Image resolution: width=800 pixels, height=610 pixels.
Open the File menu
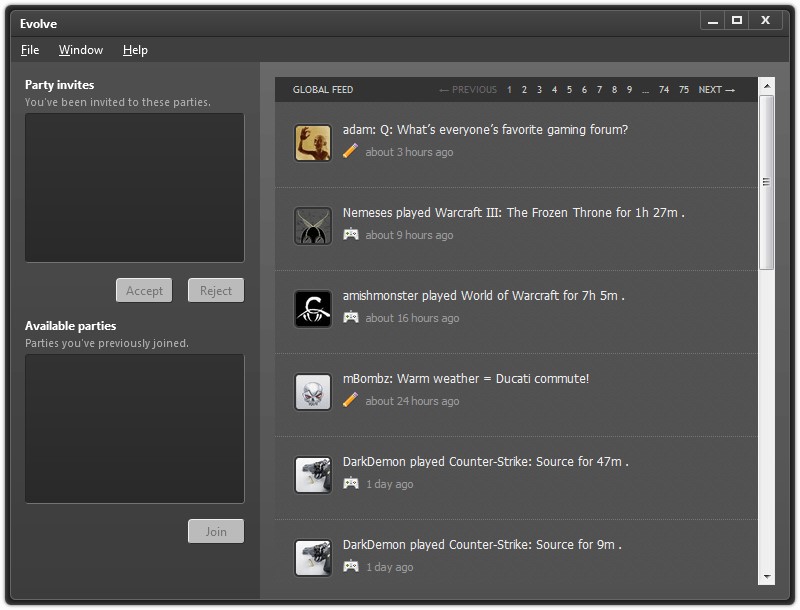(30, 50)
